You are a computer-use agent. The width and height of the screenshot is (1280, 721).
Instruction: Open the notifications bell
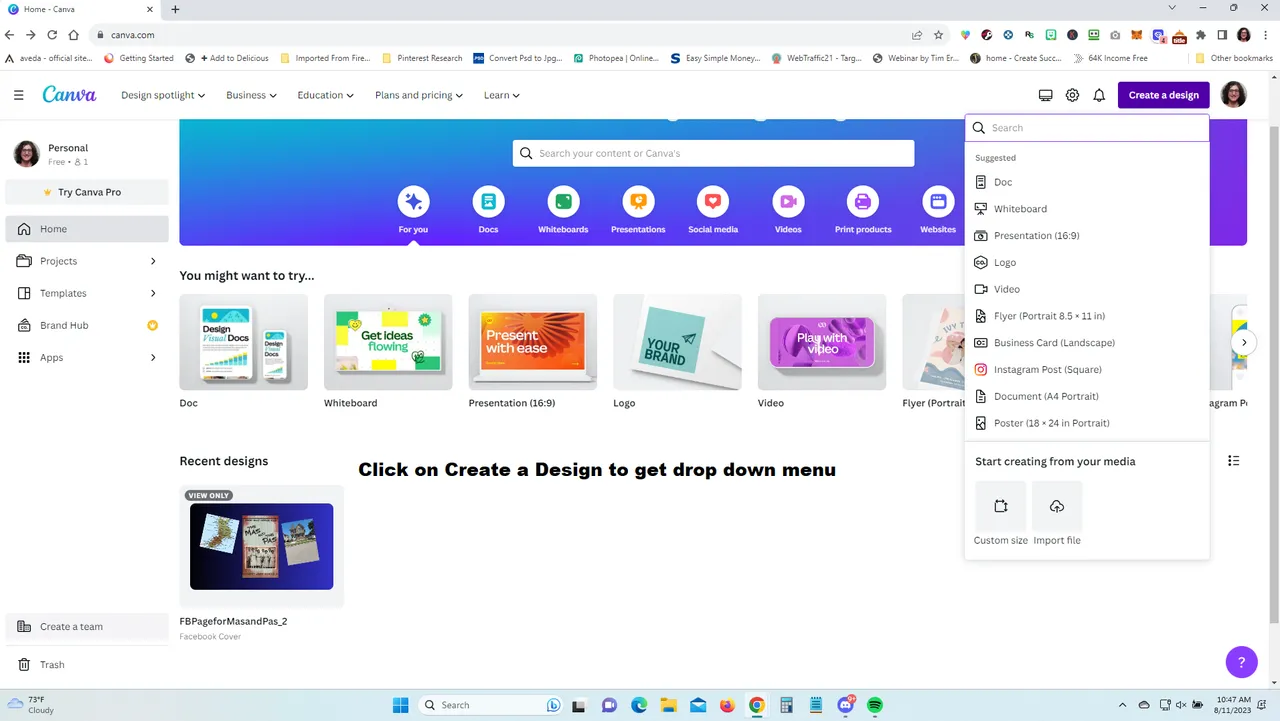(1099, 95)
